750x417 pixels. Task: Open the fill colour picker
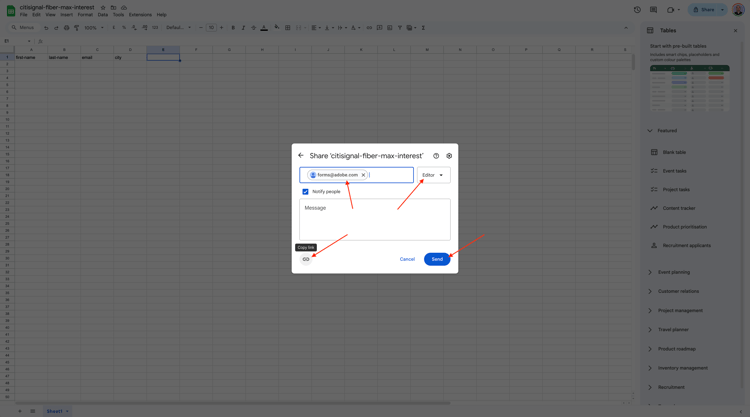pyautogui.click(x=277, y=28)
